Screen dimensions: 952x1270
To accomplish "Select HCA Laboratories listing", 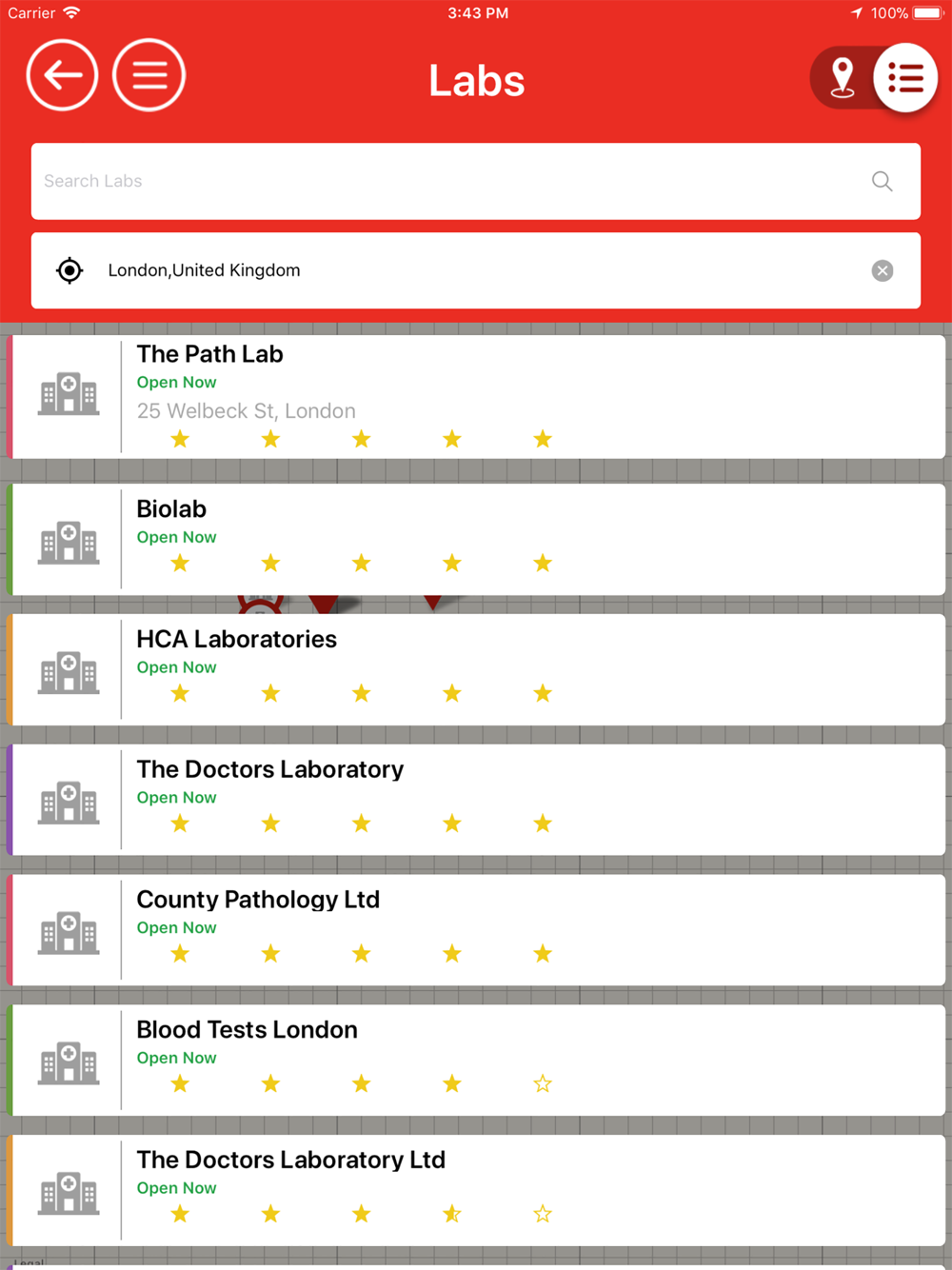I will pyautogui.click(x=476, y=670).
